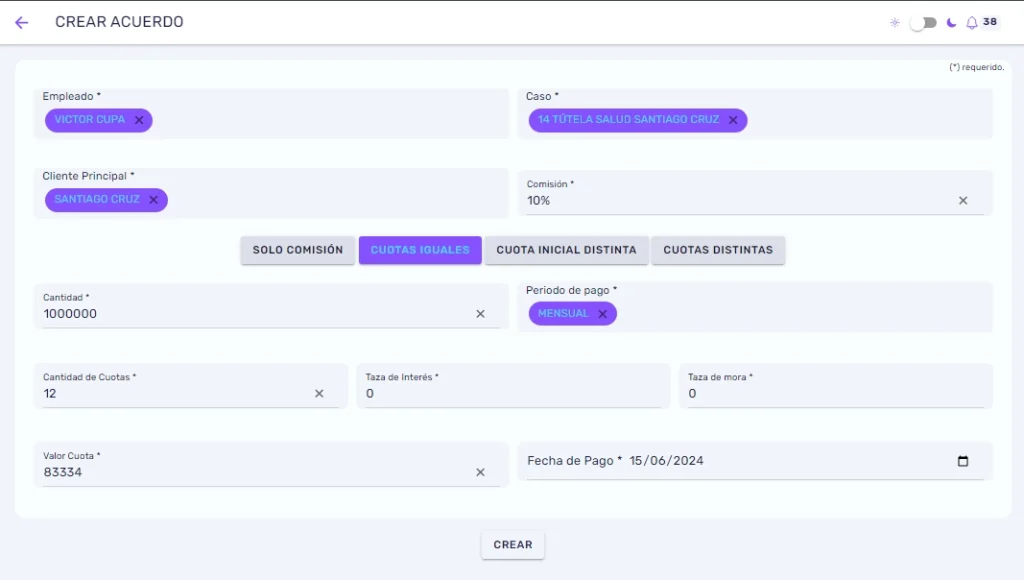The height and width of the screenshot is (580, 1024).
Task: Toggle the dark mode switch
Action: (x=923, y=23)
